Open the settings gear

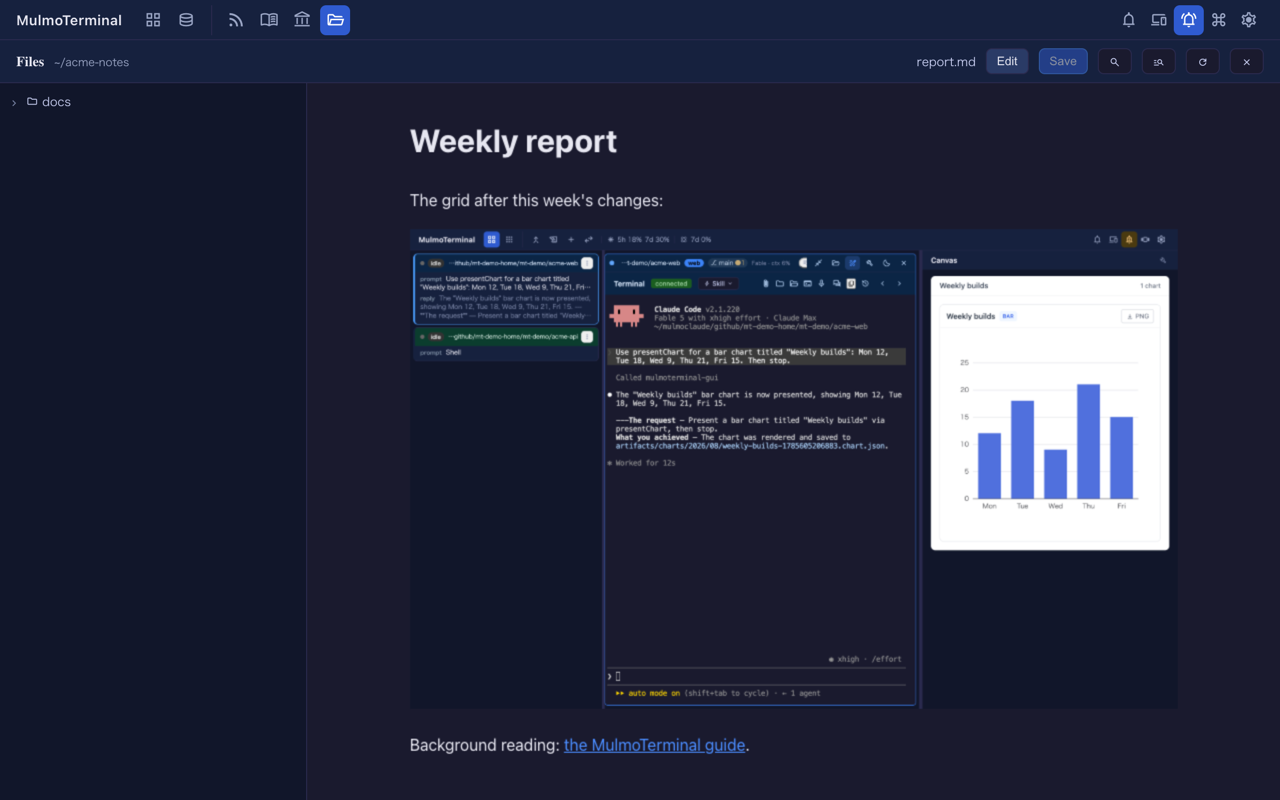[1249, 20]
